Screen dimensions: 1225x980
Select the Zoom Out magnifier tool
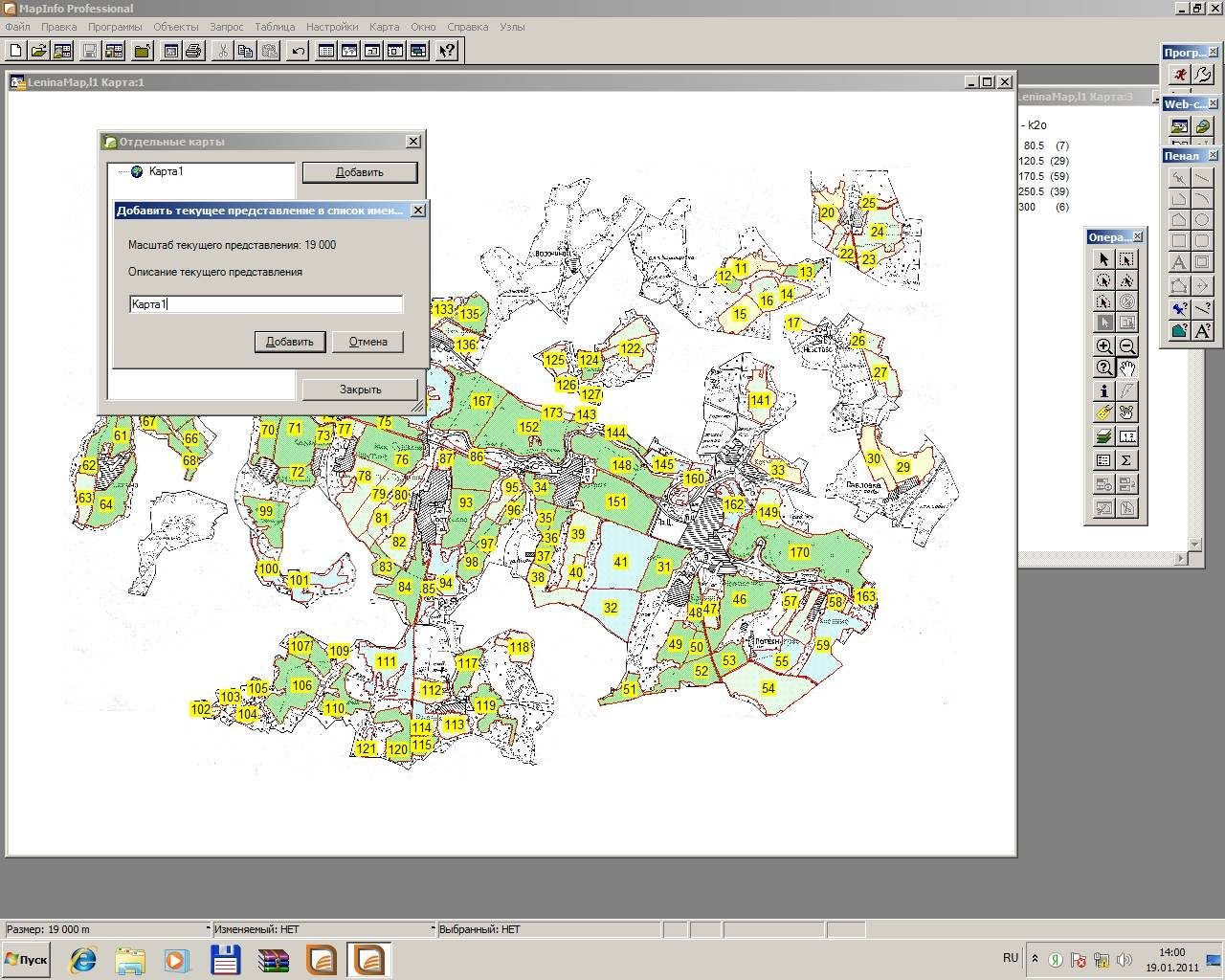click(x=1127, y=346)
